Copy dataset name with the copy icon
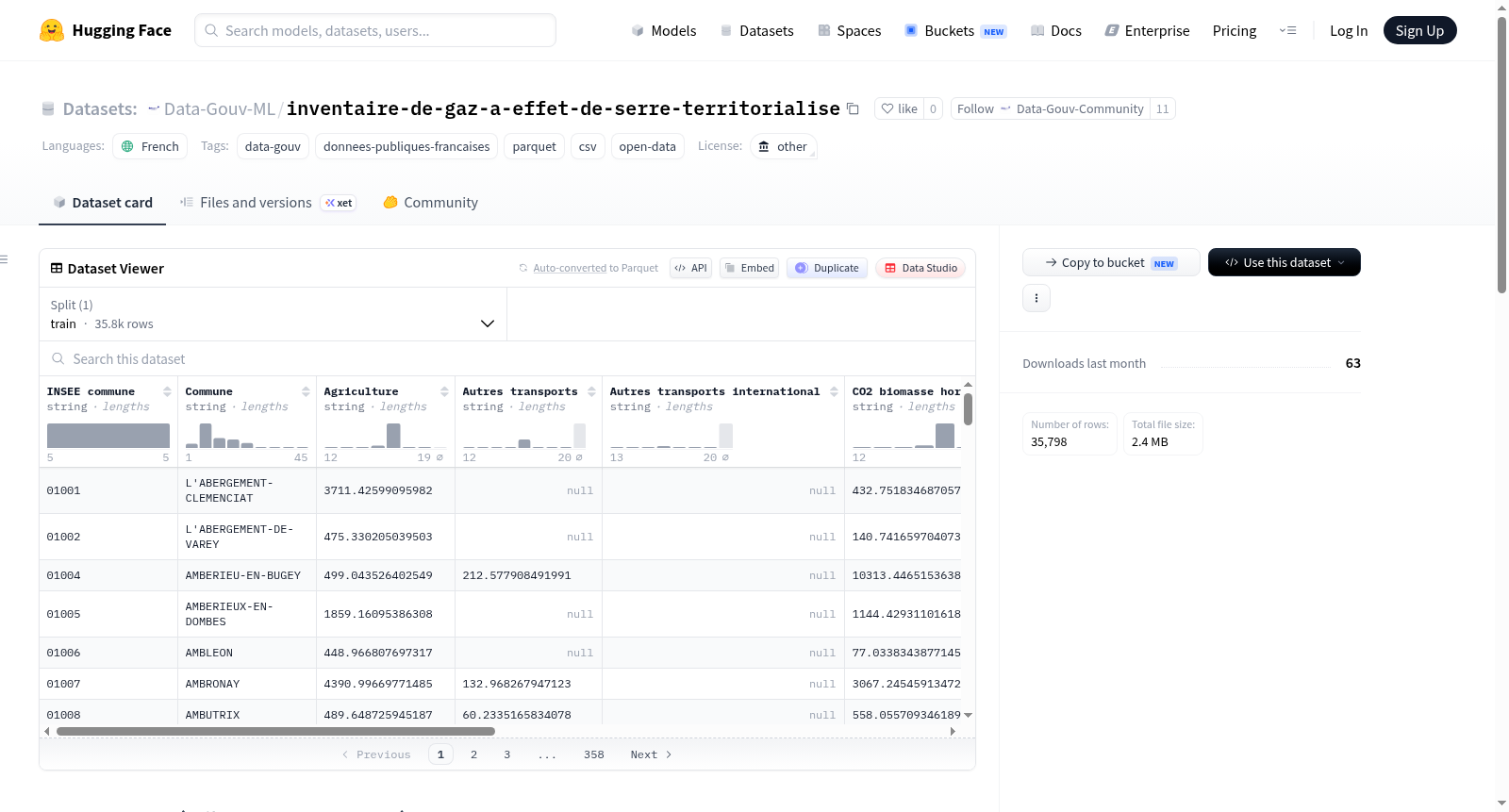Image resolution: width=1509 pixels, height=812 pixels. (853, 108)
